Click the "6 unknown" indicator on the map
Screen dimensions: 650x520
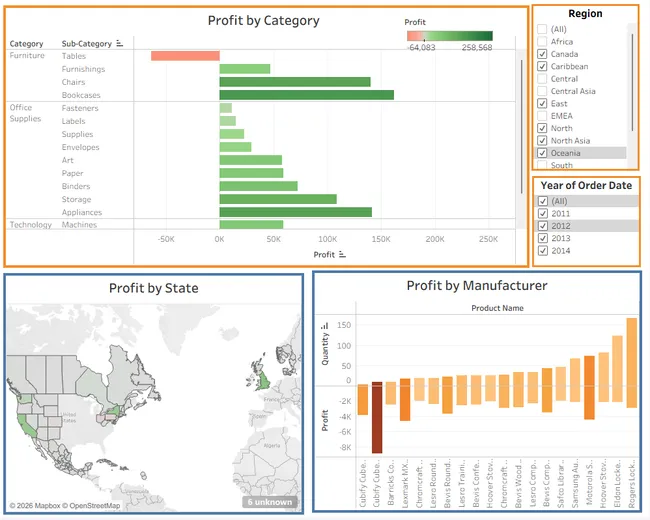click(x=270, y=502)
